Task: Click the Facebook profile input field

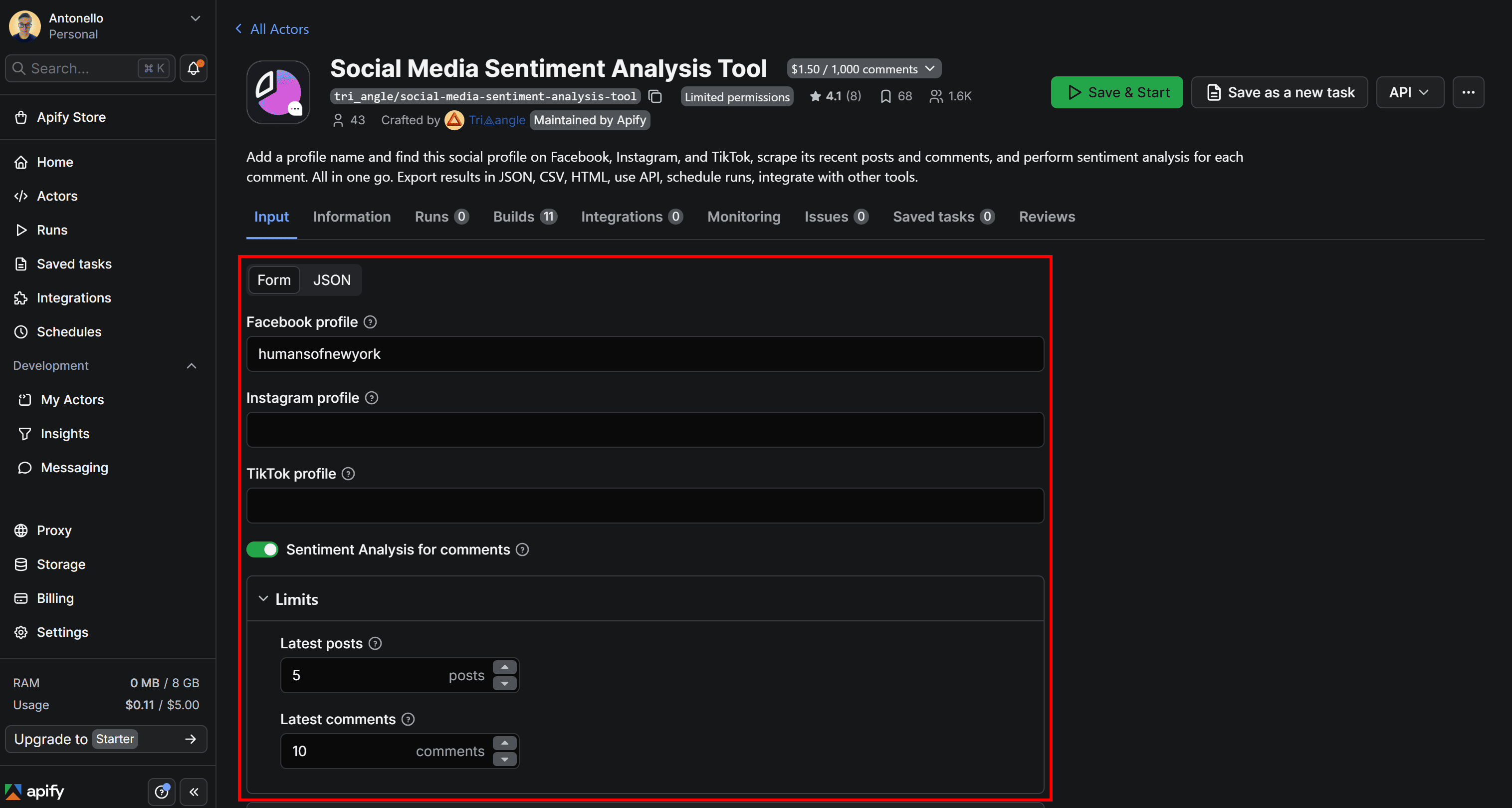Action: pyautogui.click(x=644, y=353)
